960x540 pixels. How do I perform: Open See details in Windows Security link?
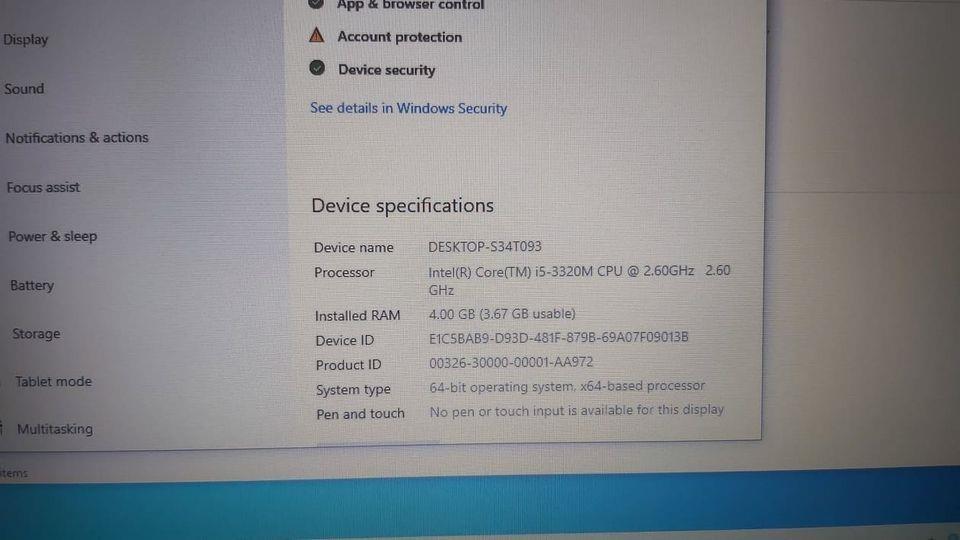(x=408, y=108)
